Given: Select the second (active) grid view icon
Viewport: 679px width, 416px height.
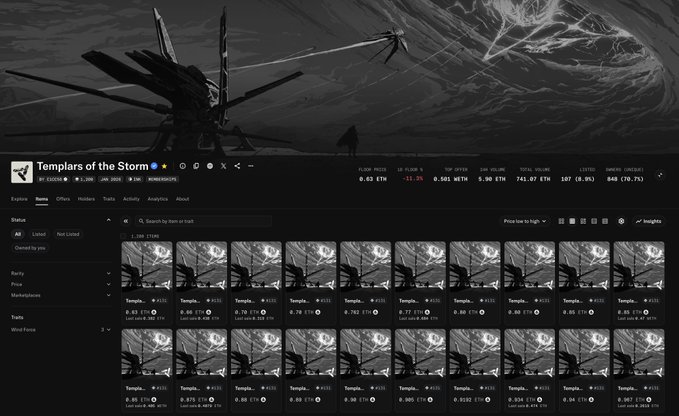Looking at the screenshot, I should point(572,221).
